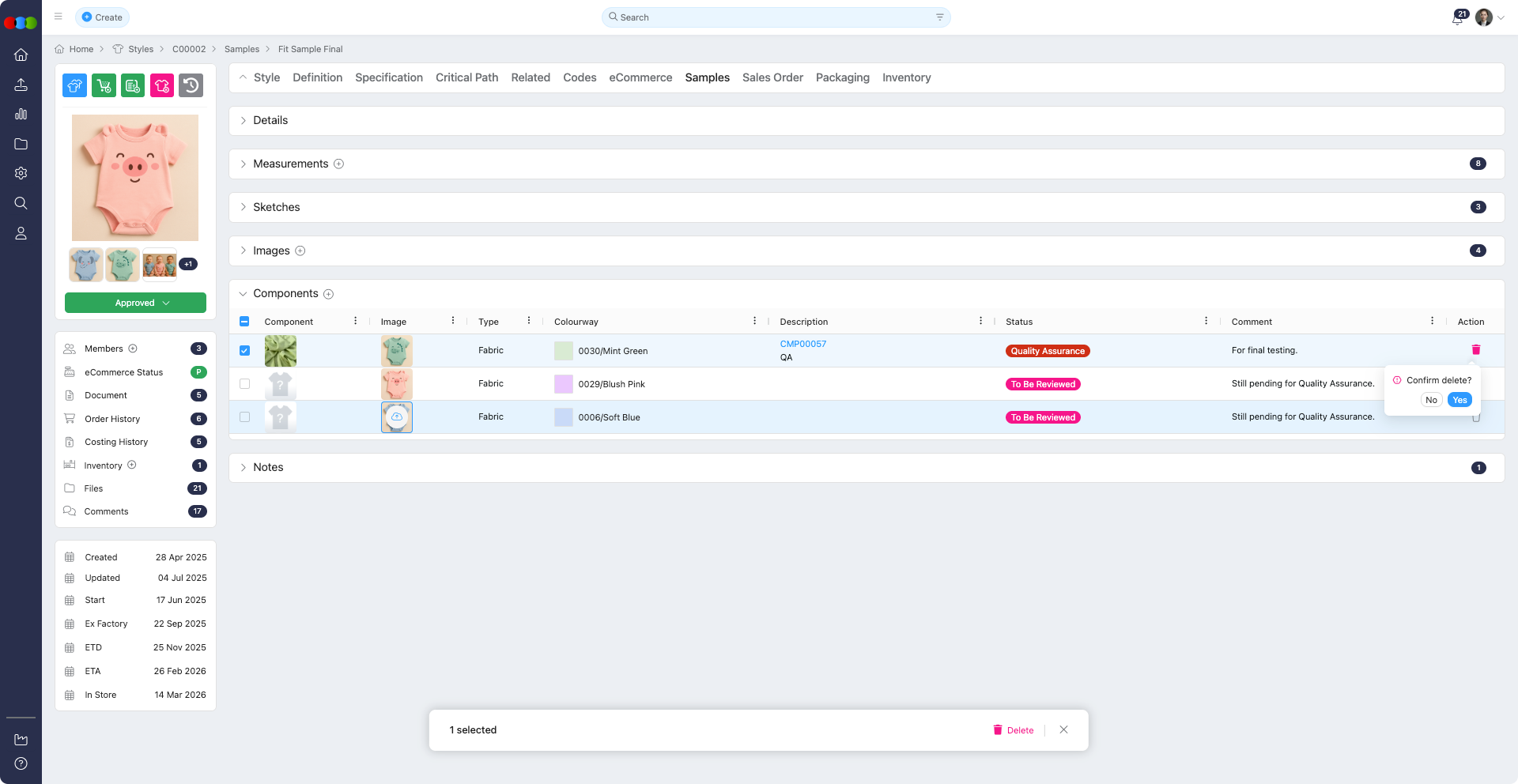Select the Blush Pink row checkbox
The width and height of the screenshot is (1518, 784).
tap(244, 384)
